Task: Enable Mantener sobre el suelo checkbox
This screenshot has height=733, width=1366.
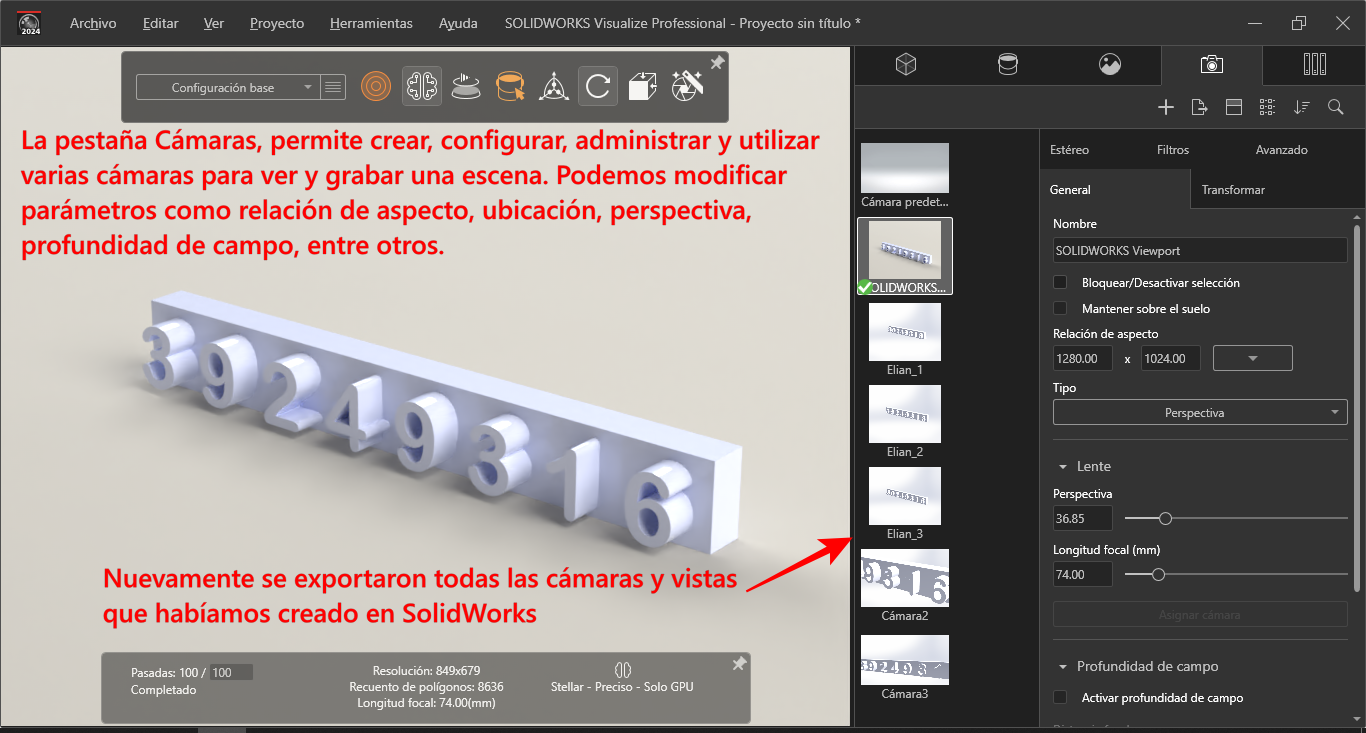Action: pos(1060,309)
